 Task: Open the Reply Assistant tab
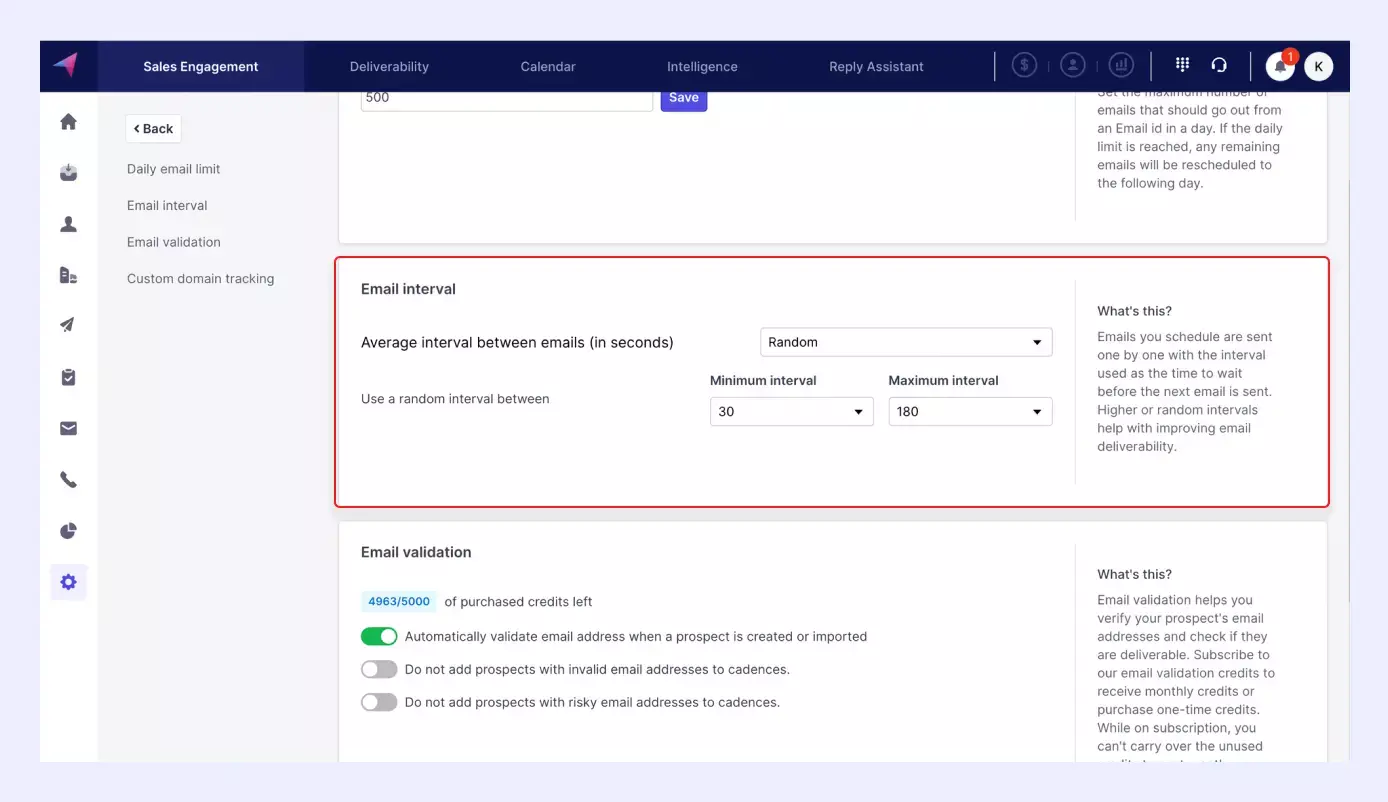pyautogui.click(x=876, y=67)
